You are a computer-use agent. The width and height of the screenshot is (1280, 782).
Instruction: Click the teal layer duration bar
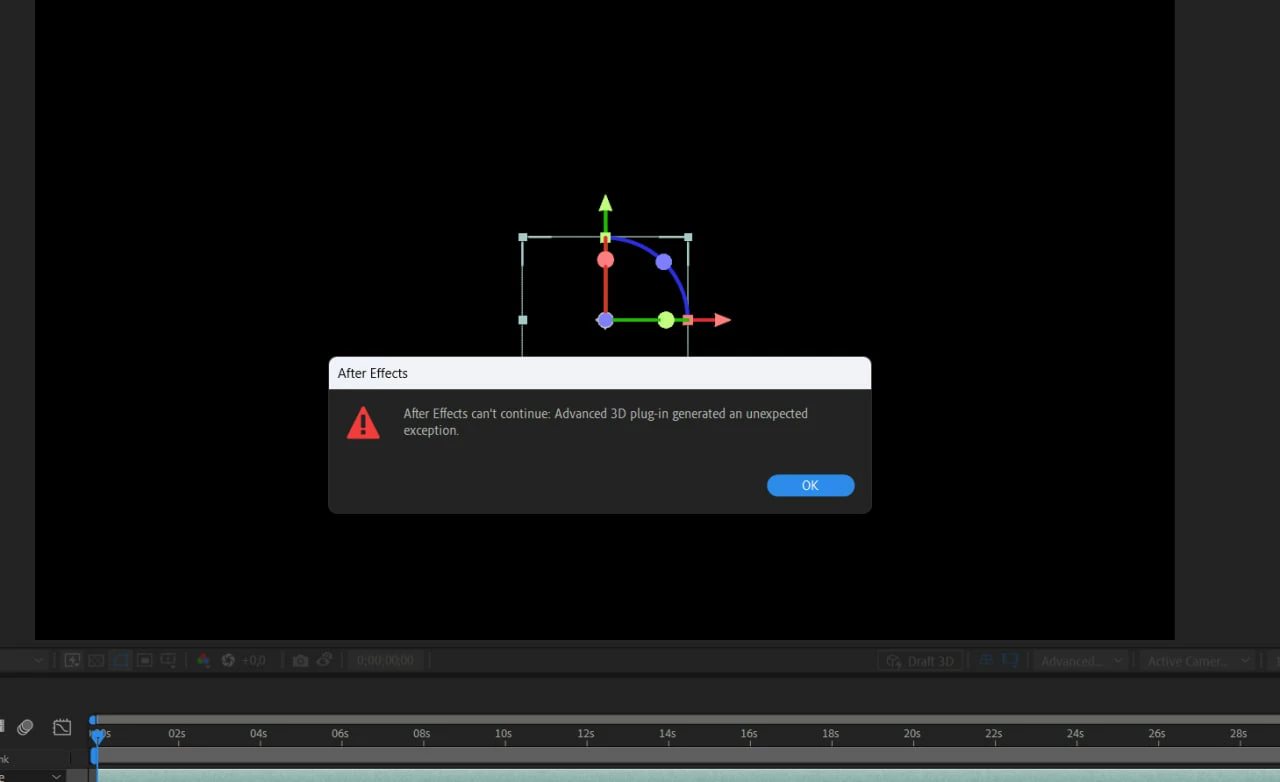[688, 776]
